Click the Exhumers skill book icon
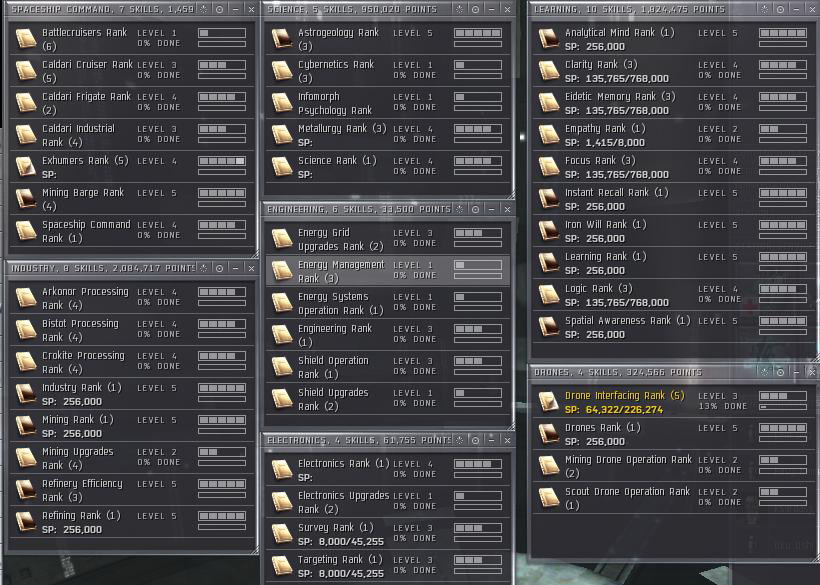This screenshot has width=820, height=585. 26,167
